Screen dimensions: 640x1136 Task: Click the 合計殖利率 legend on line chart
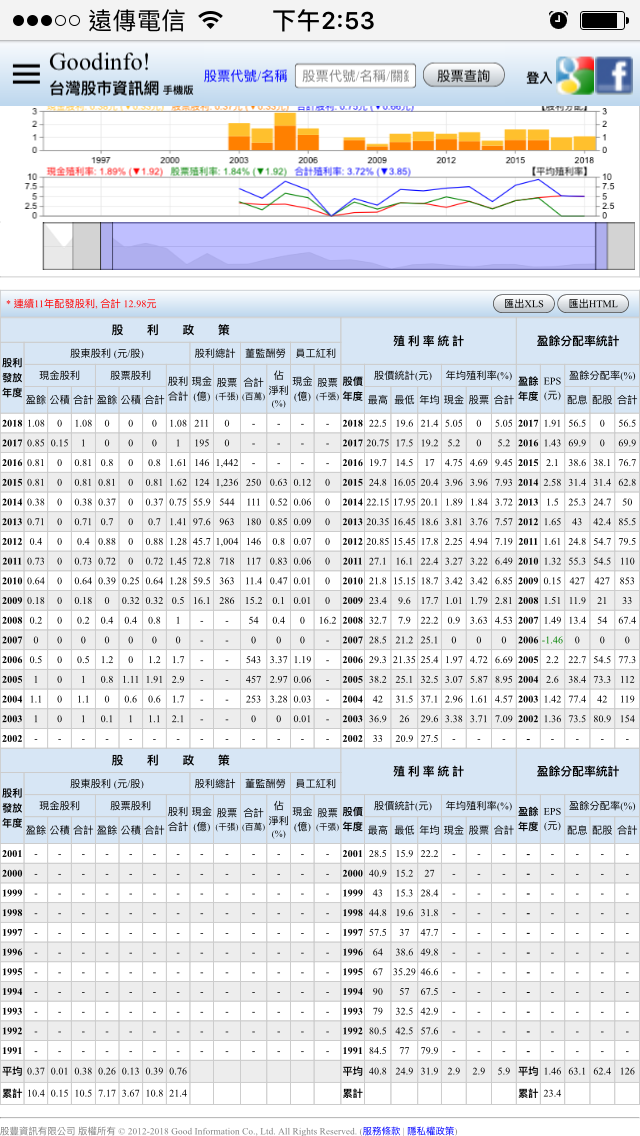[x=353, y=171]
